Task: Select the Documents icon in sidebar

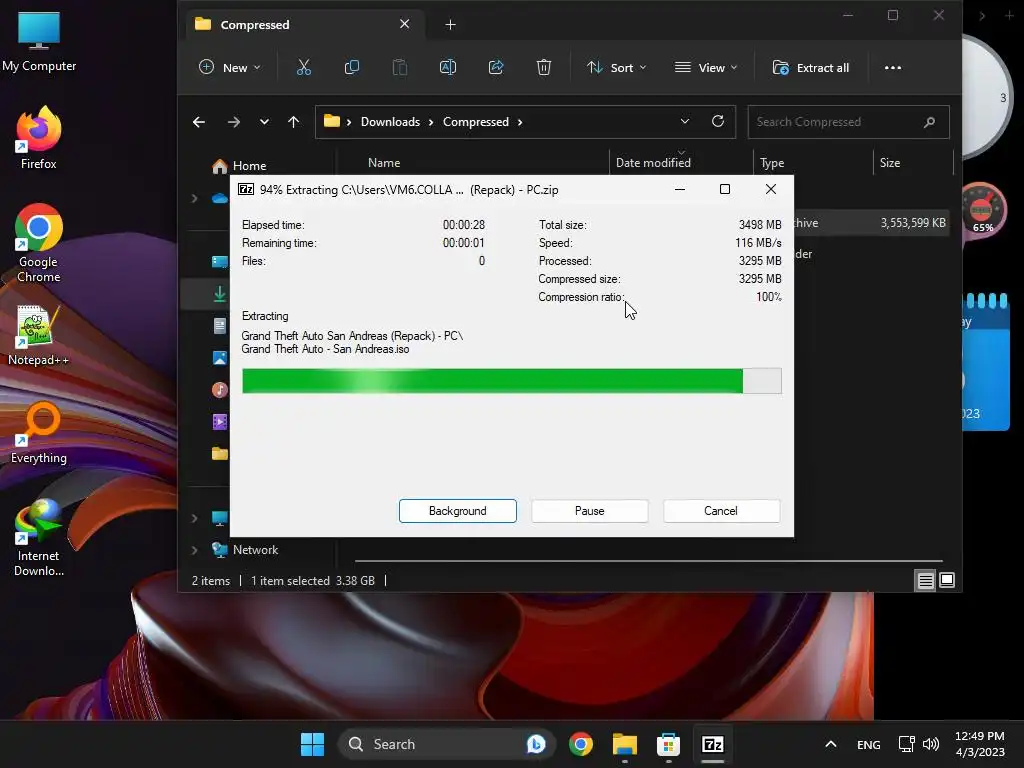Action: (x=220, y=326)
